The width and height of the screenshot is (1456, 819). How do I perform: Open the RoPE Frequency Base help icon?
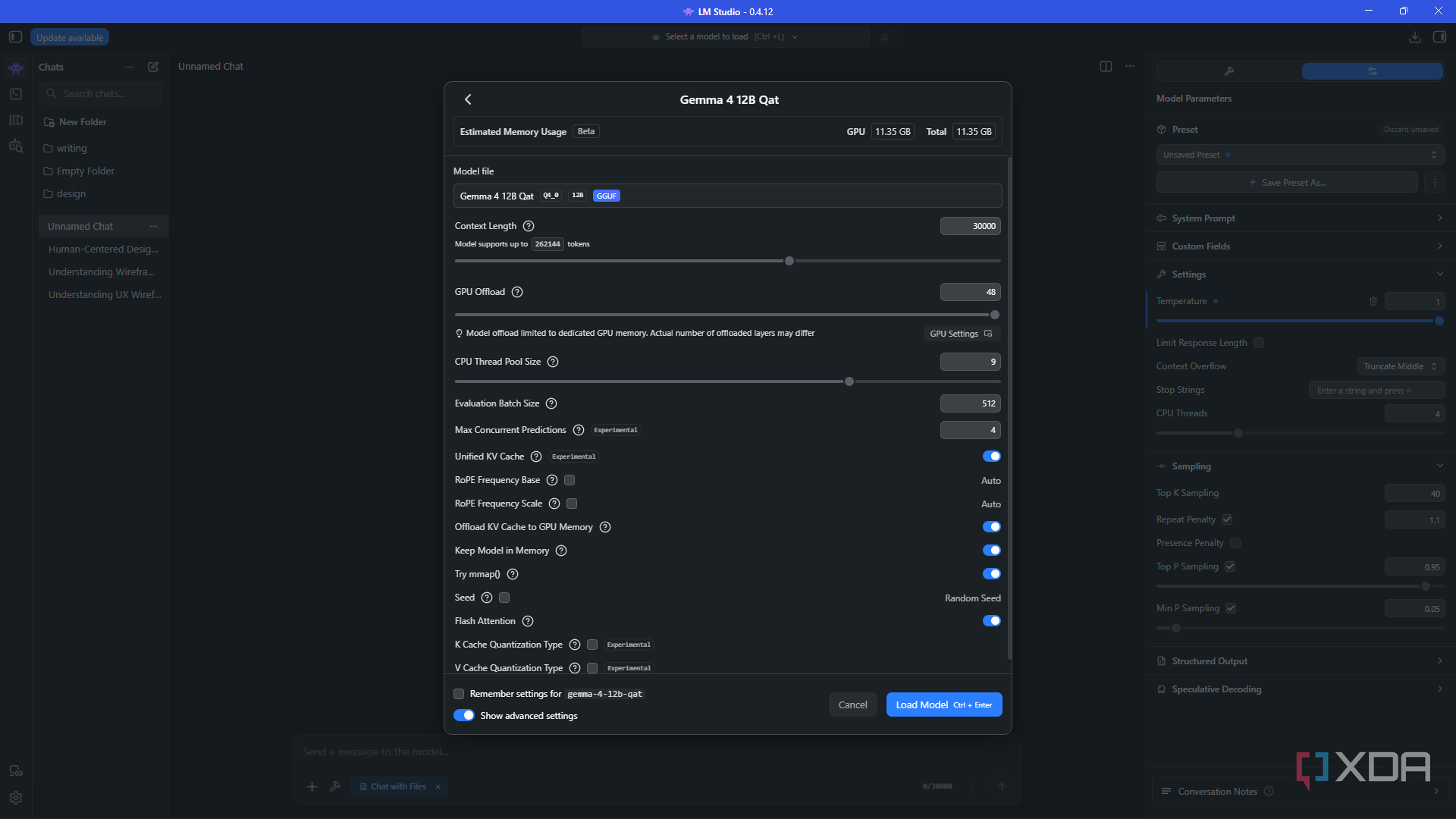pyautogui.click(x=552, y=480)
